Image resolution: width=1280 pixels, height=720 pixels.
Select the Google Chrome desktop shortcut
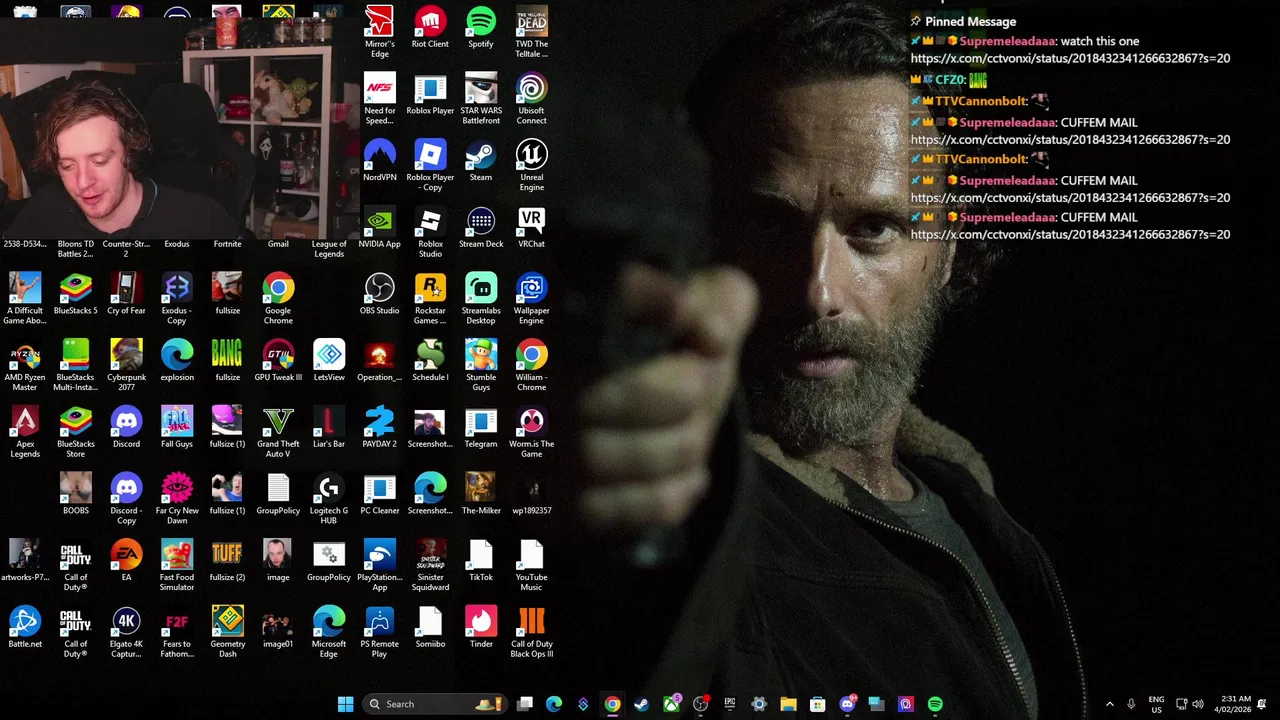coord(278,298)
